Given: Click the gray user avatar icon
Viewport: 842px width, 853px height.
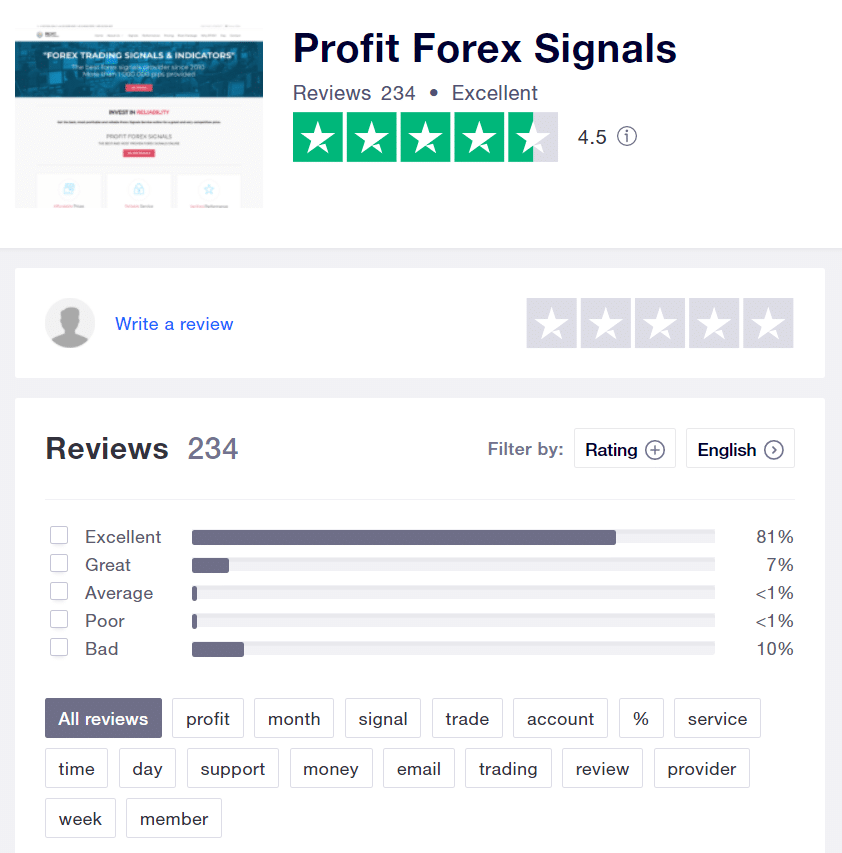Looking at the screenshot, I should [70, 323].
